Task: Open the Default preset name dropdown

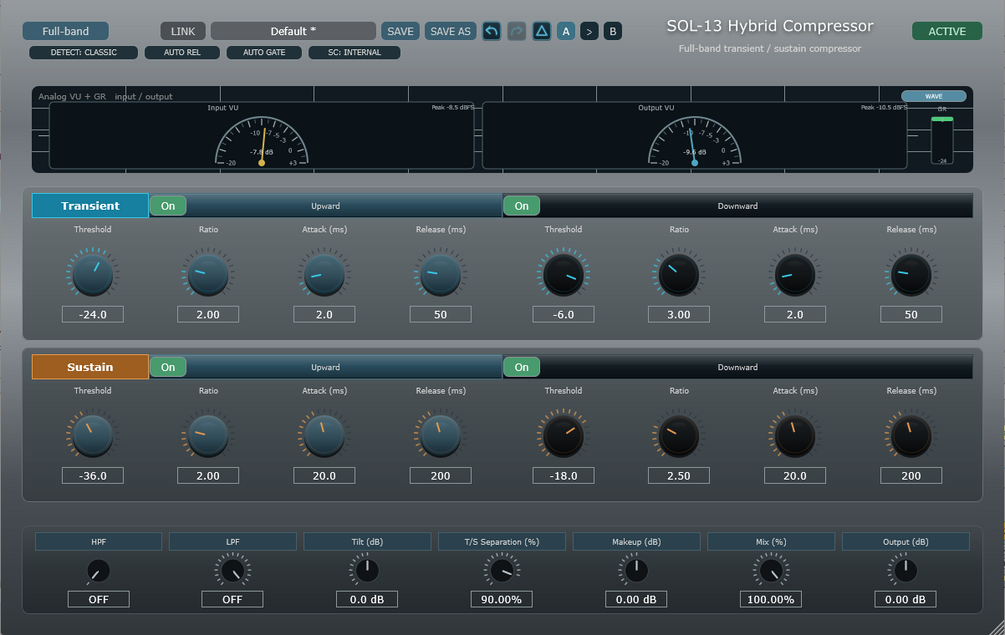Action: 293,31
